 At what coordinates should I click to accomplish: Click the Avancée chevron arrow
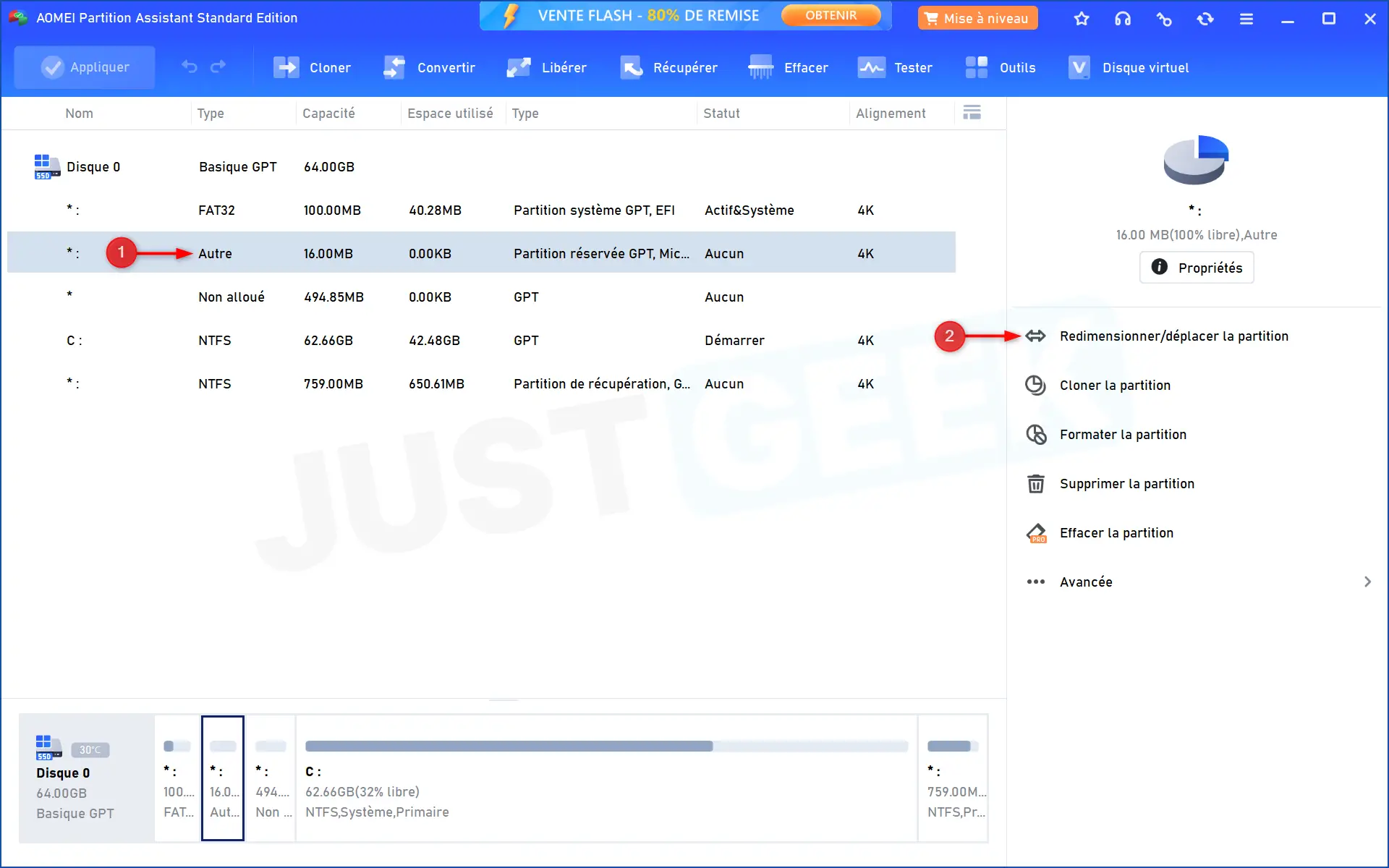(1367, 582)
